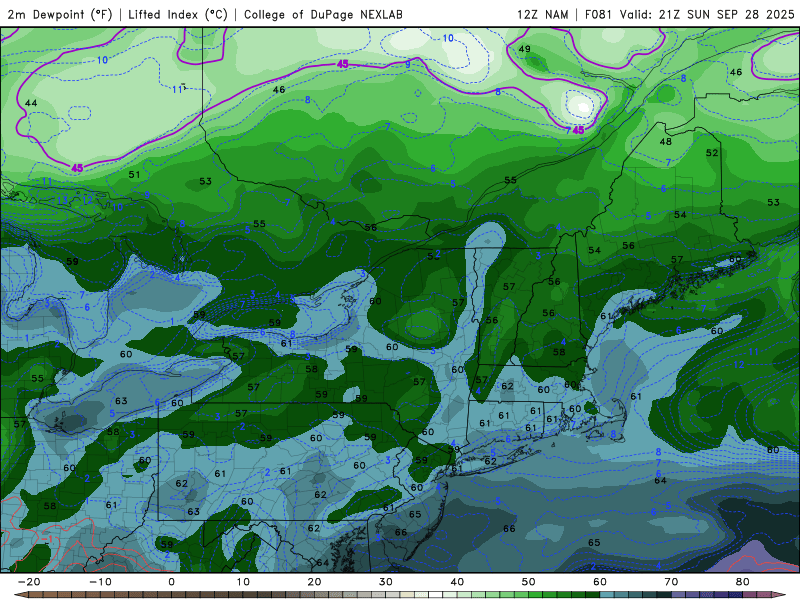Click the '30' color scale label
This screenshot has height=600, width=800.
point(386,582)
